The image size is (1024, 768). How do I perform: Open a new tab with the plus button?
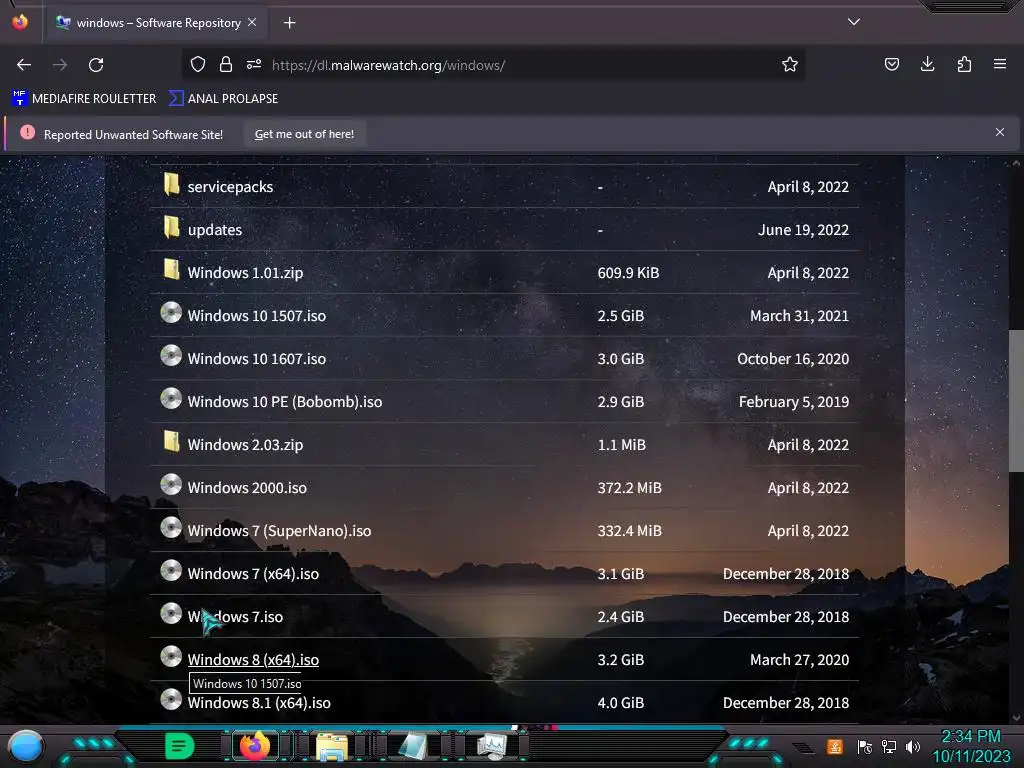point(289,23)
